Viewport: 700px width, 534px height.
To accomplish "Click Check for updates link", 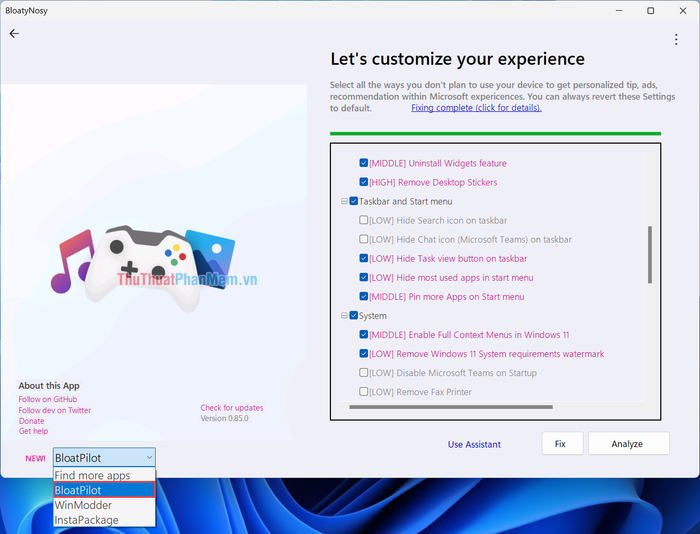I will pos(232,408).
